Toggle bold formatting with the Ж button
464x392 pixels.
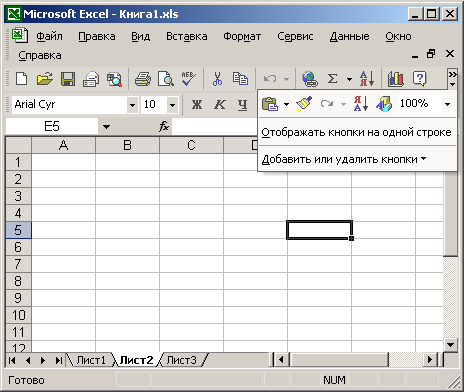pyautogui.click(x=197, y=105)
